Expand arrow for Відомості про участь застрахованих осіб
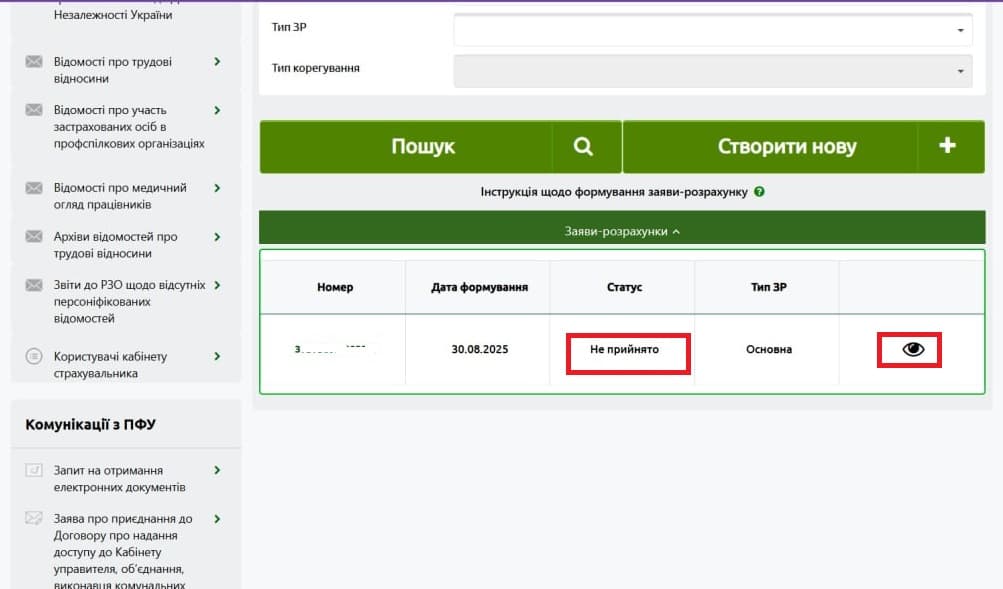 click(x=217, y=110)
